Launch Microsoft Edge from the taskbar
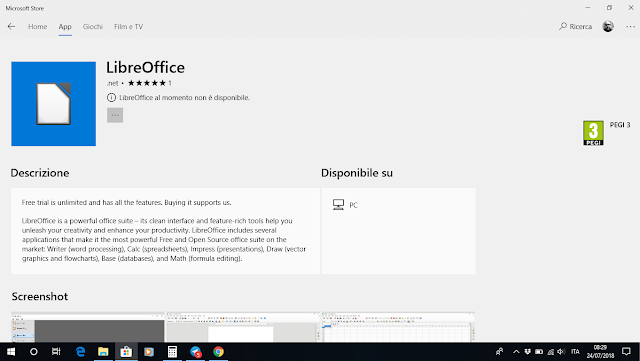640x361 pixels. [x=80, y=352]
